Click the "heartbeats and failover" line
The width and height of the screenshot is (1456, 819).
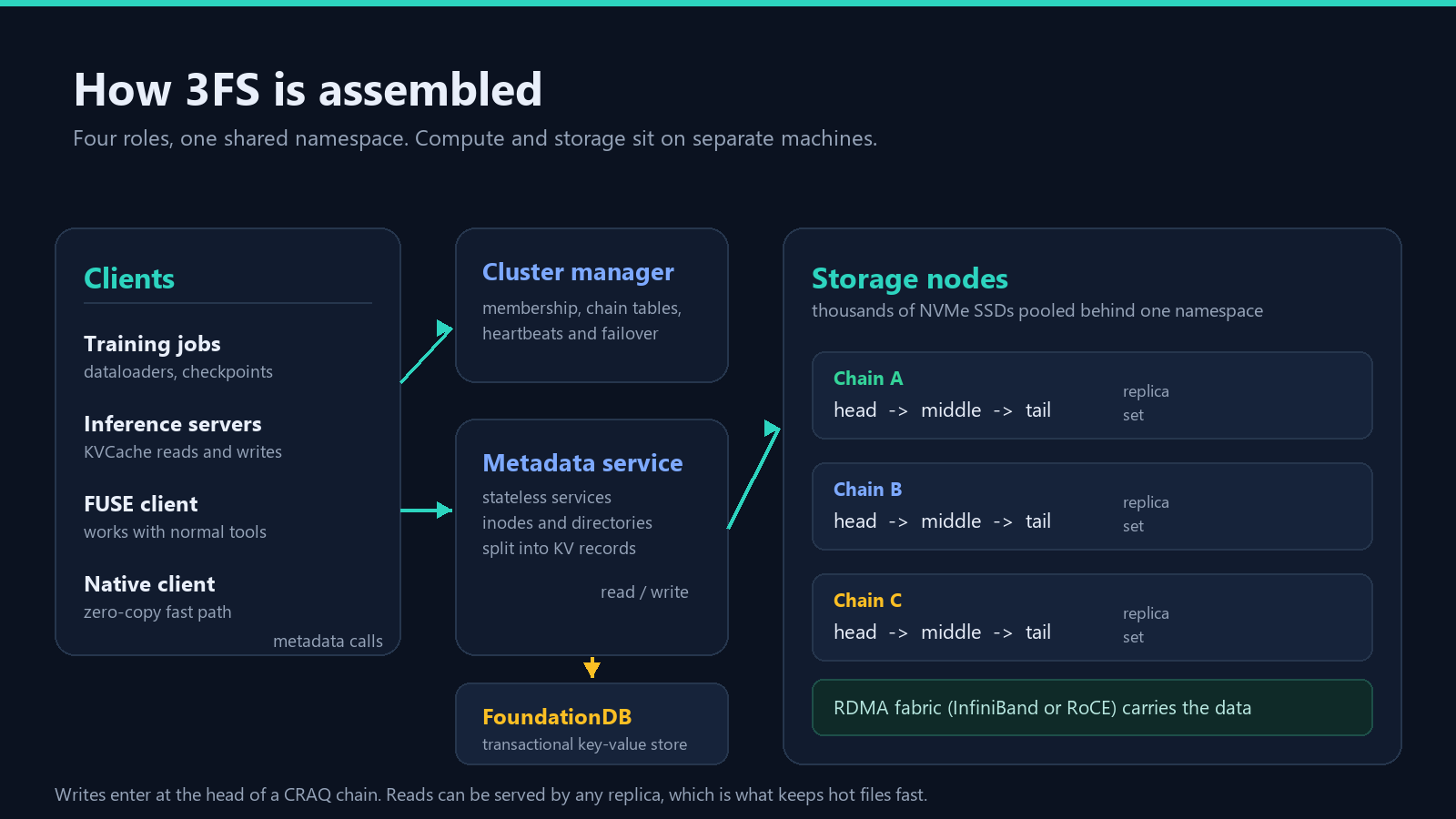coord(570,334)
